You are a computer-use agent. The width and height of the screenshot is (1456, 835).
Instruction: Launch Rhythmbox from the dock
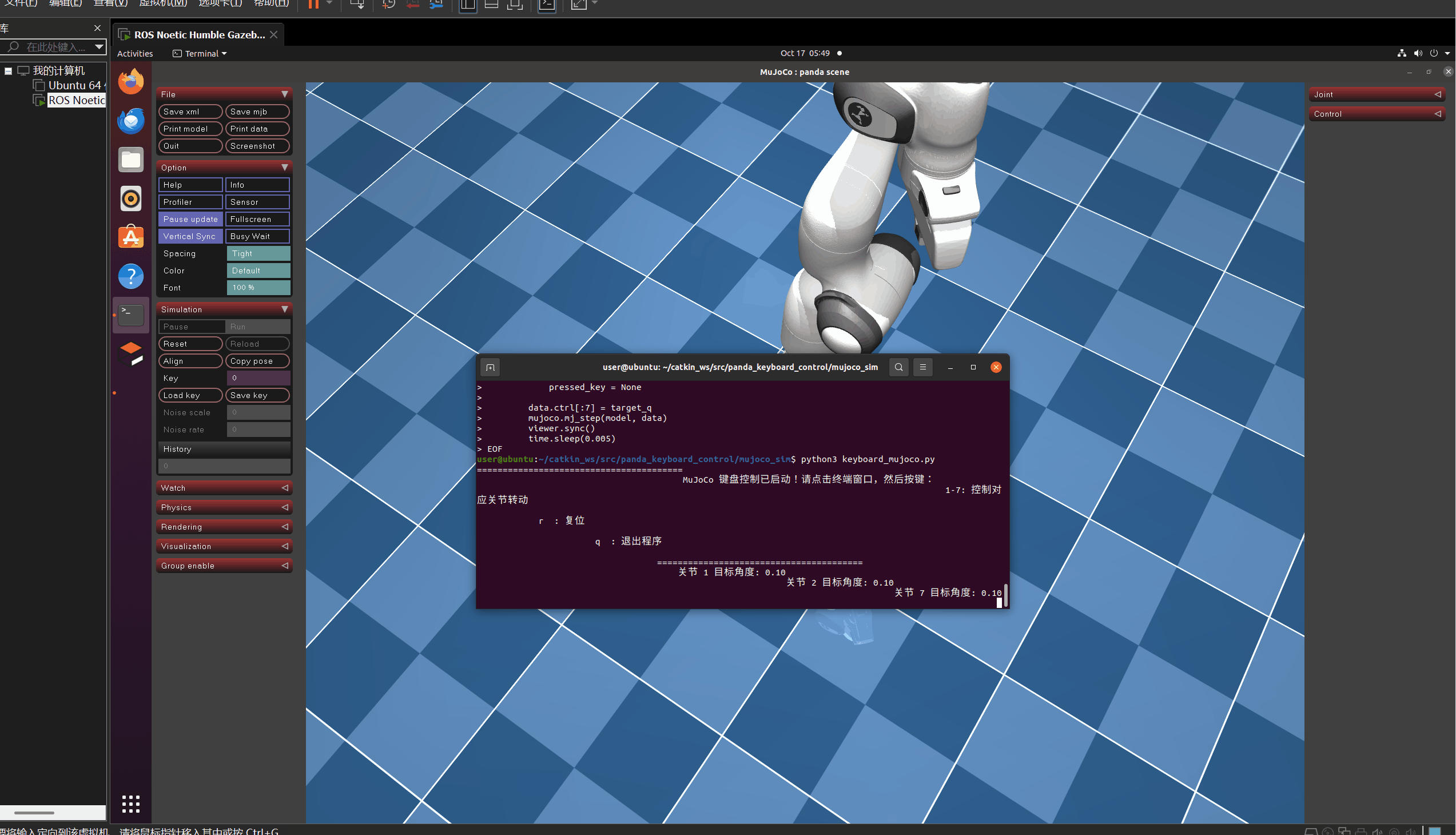coord(131,198)
